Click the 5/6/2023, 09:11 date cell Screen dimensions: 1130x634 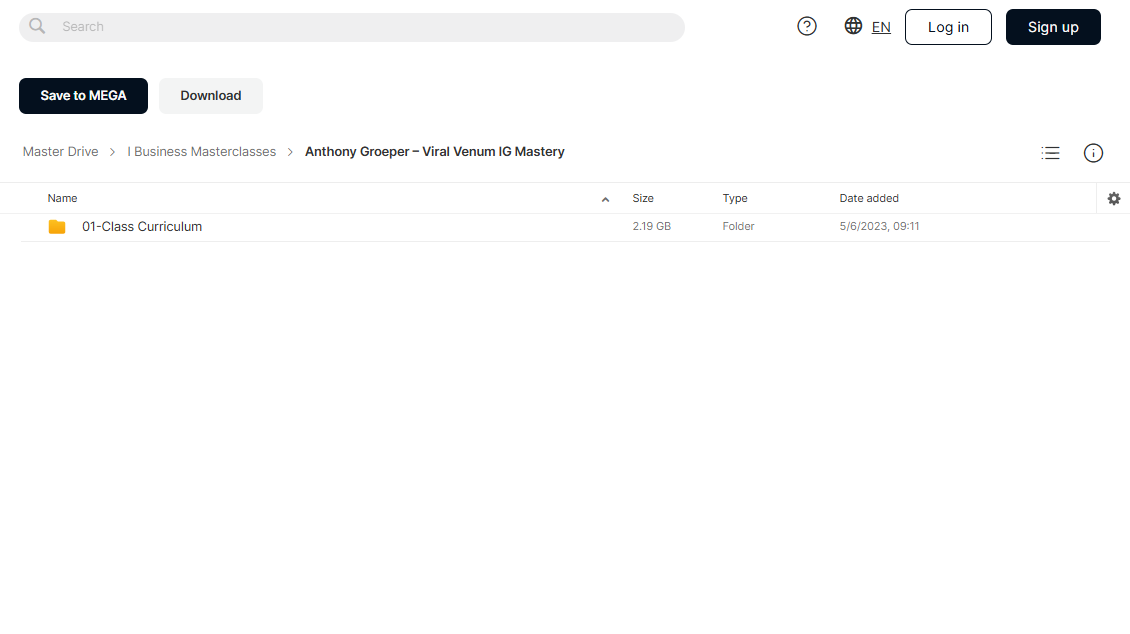879,226
